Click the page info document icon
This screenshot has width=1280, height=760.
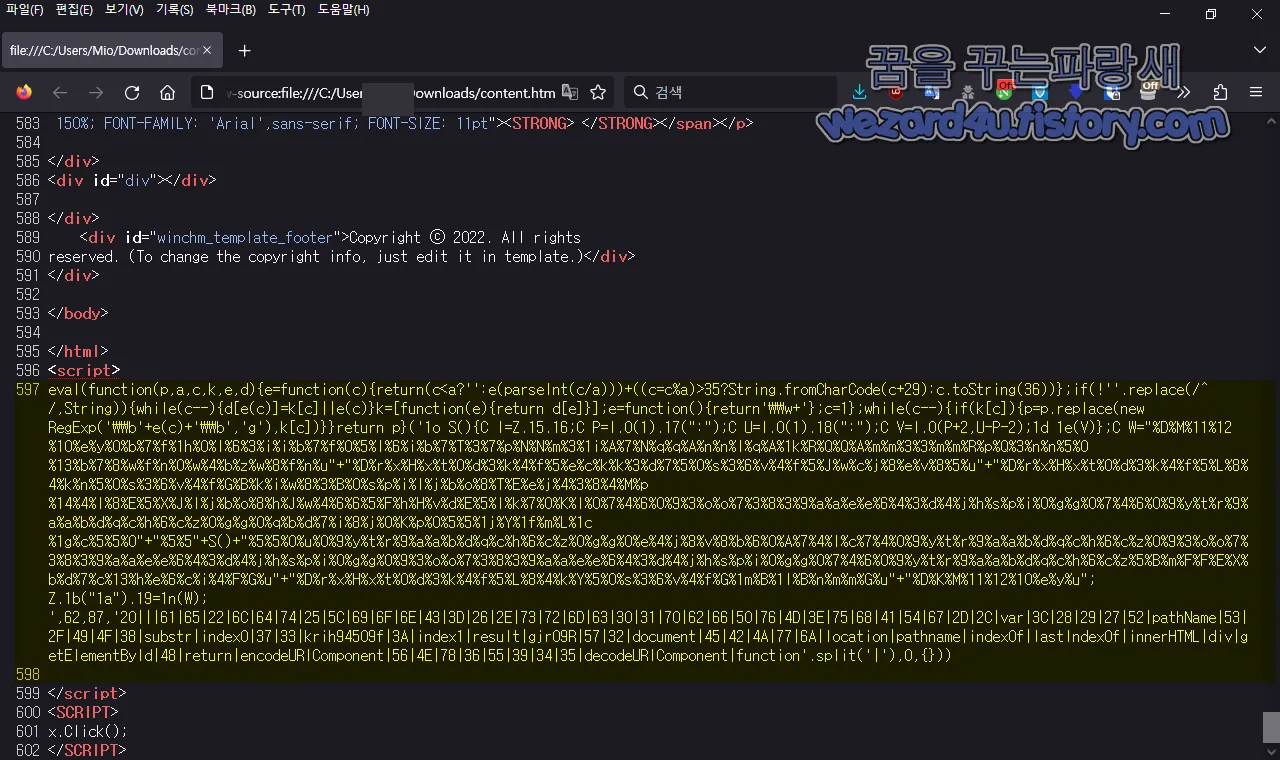(207, 92)
